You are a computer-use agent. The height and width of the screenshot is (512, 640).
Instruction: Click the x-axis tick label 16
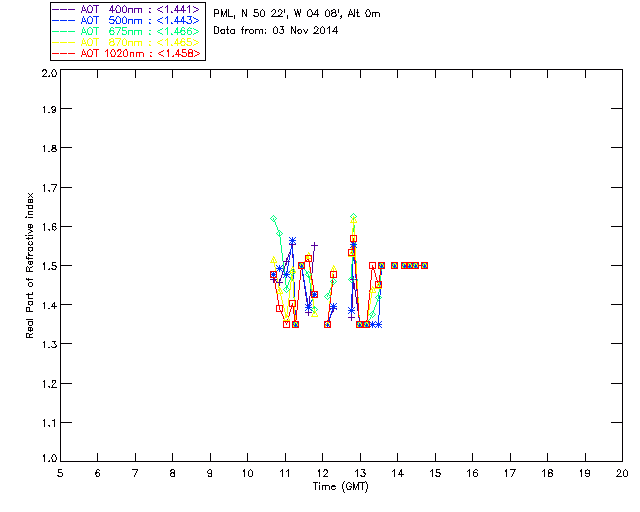(x=472, y=473)
